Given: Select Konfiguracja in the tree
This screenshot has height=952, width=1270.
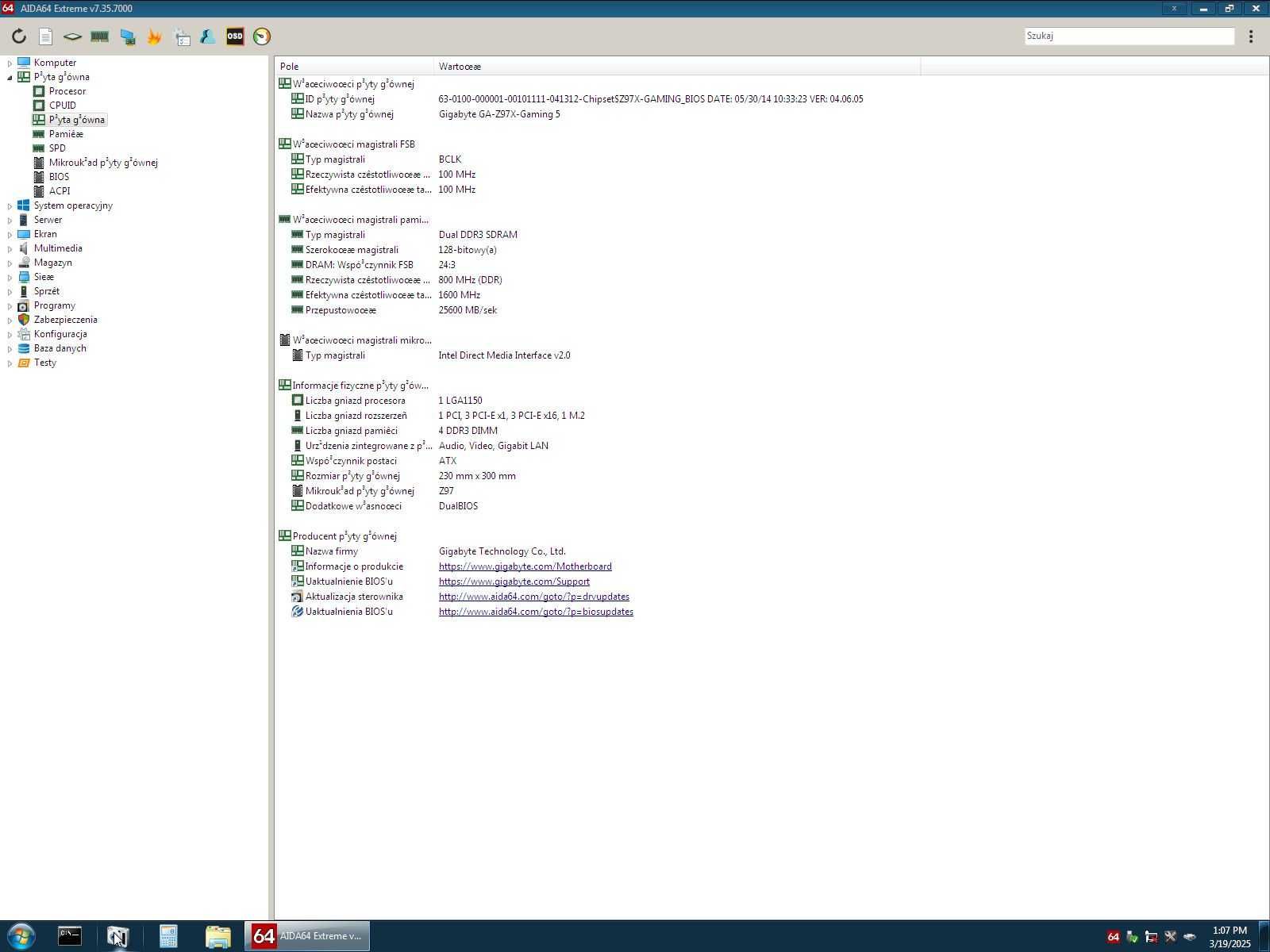Looking at the screenshot, I should tap(60, 334).
